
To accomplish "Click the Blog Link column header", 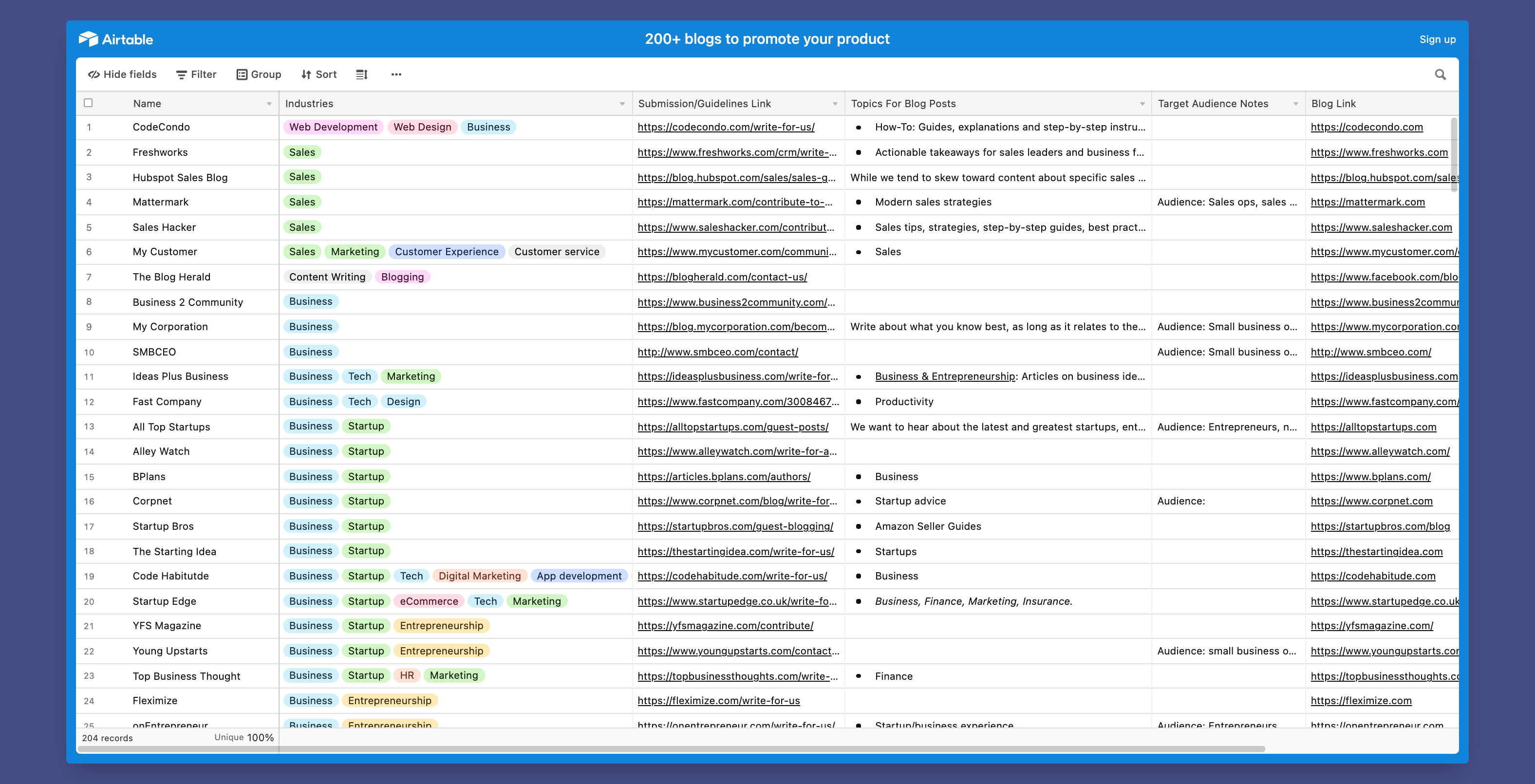I will [x=1333, y=104].
